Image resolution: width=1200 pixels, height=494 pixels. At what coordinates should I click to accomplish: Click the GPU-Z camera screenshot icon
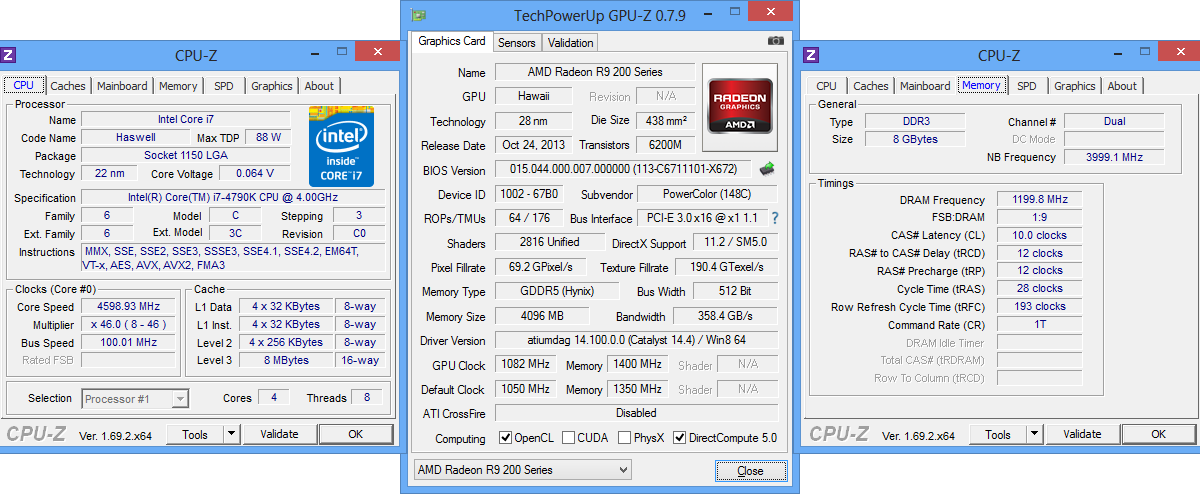[775, 41]
